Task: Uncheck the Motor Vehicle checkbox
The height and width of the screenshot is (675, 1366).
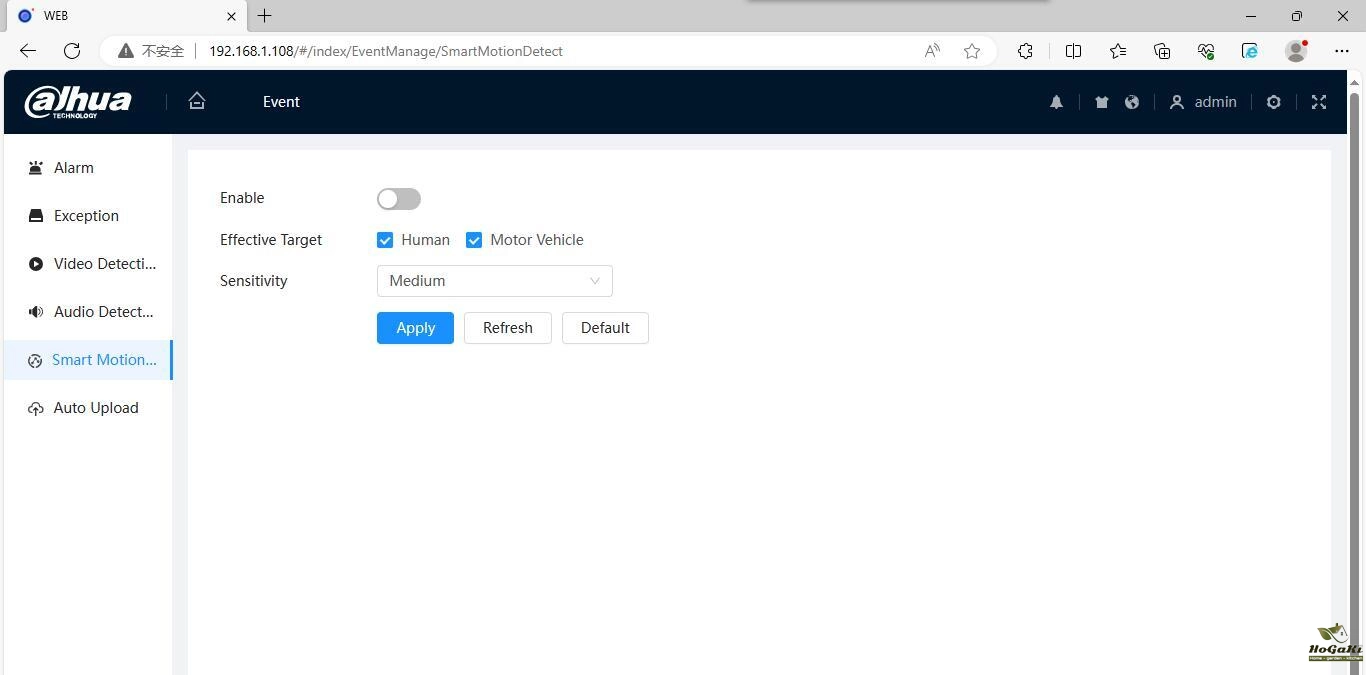Action: tap(474, 240)
